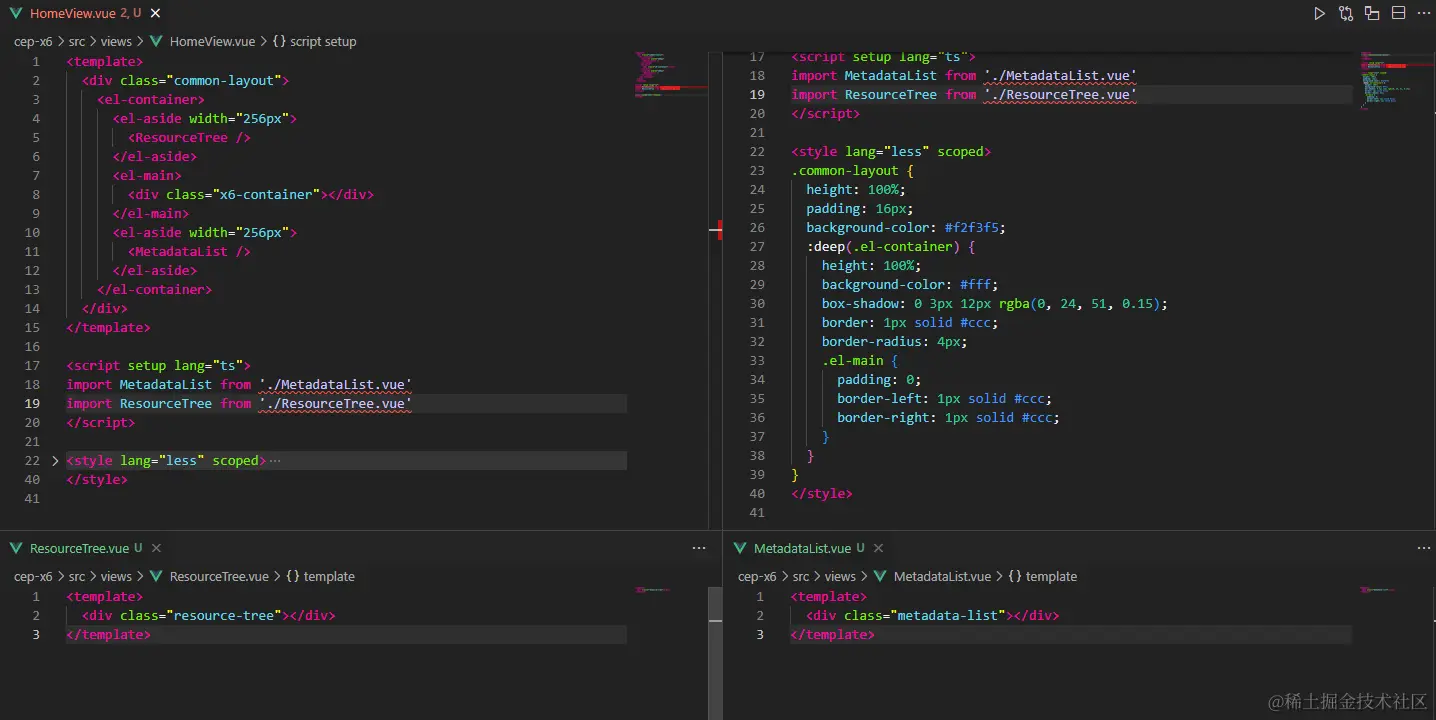Viewport: 1436px width, 720px height.
Task: Open more actions for the MetadataList editor group
Action: pyautogui.click(x=1423, y=548)
